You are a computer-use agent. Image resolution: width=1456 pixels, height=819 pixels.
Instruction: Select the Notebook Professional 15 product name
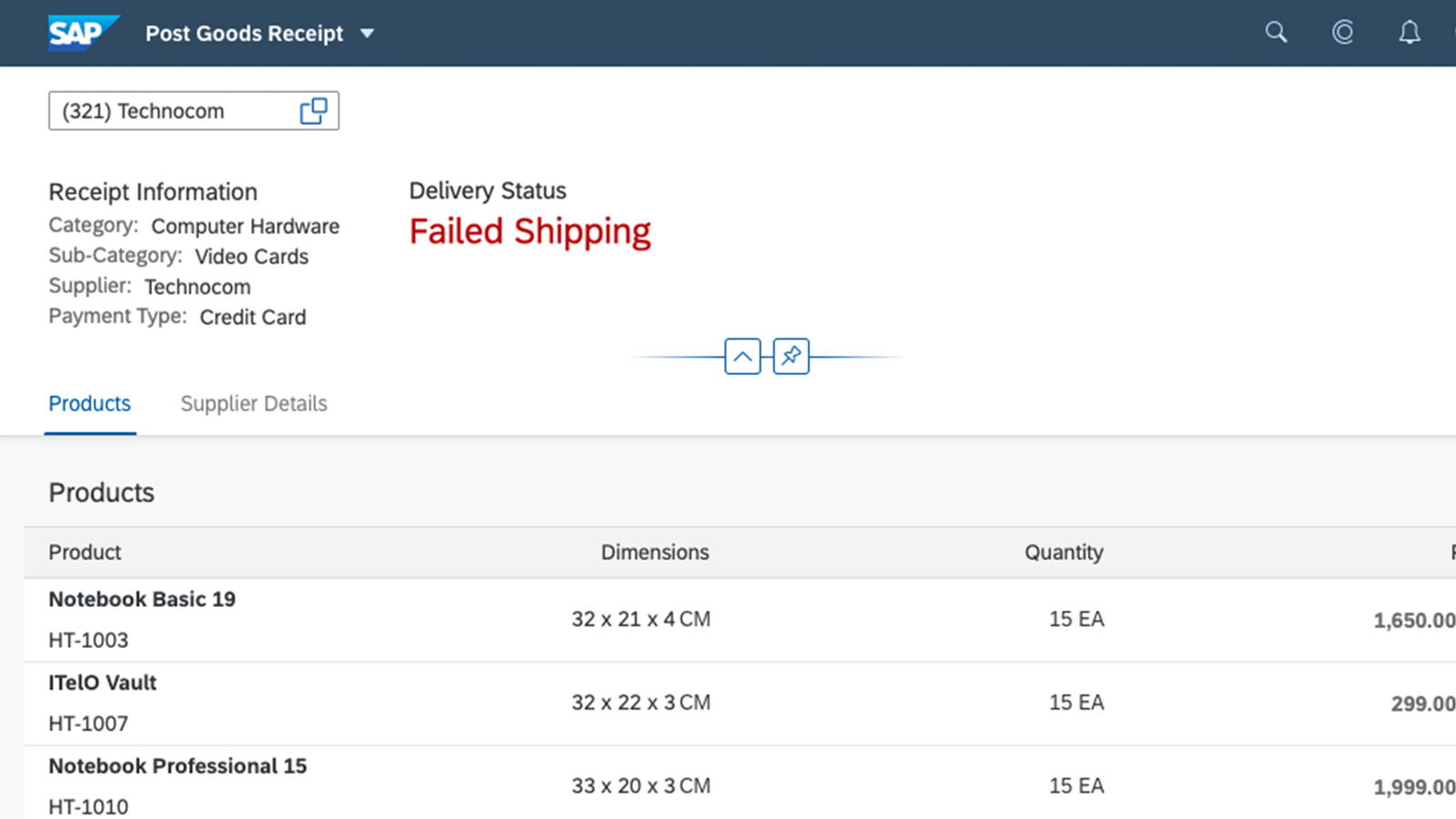(x=177, y=766)
